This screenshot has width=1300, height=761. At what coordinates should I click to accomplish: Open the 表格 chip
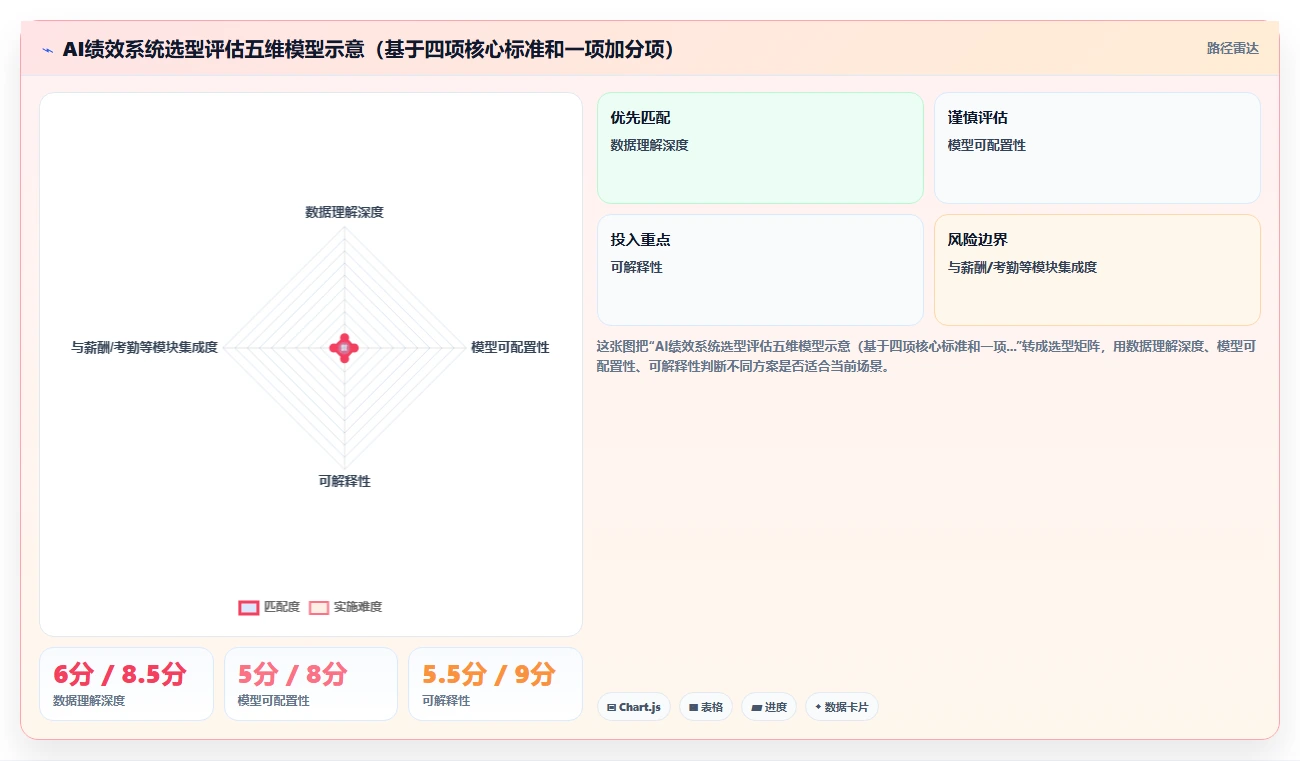pyautogui.click(x=706, y=707)
